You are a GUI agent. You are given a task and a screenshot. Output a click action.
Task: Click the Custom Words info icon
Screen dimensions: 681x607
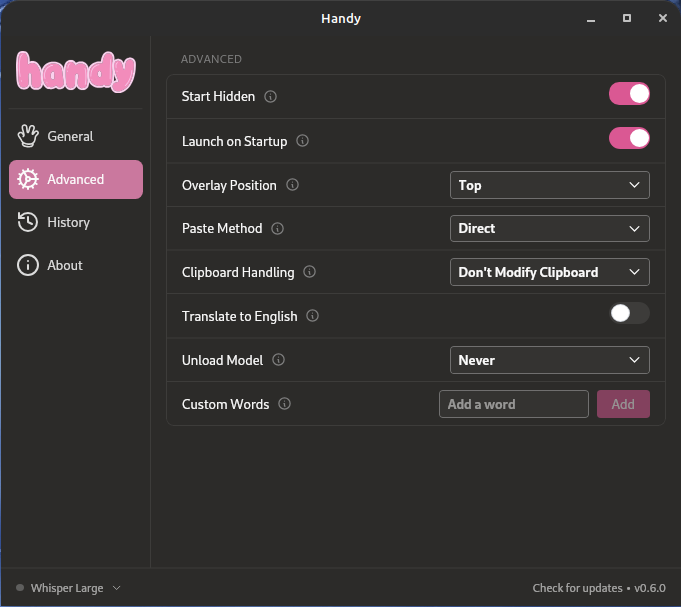click(285, 404)
